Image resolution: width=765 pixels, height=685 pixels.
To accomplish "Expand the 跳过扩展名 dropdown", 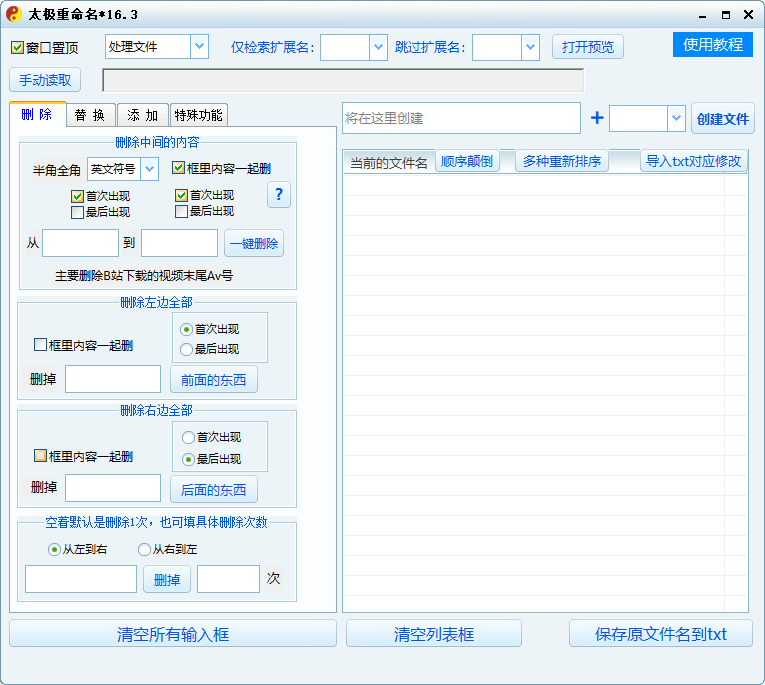I will [530, 47].
